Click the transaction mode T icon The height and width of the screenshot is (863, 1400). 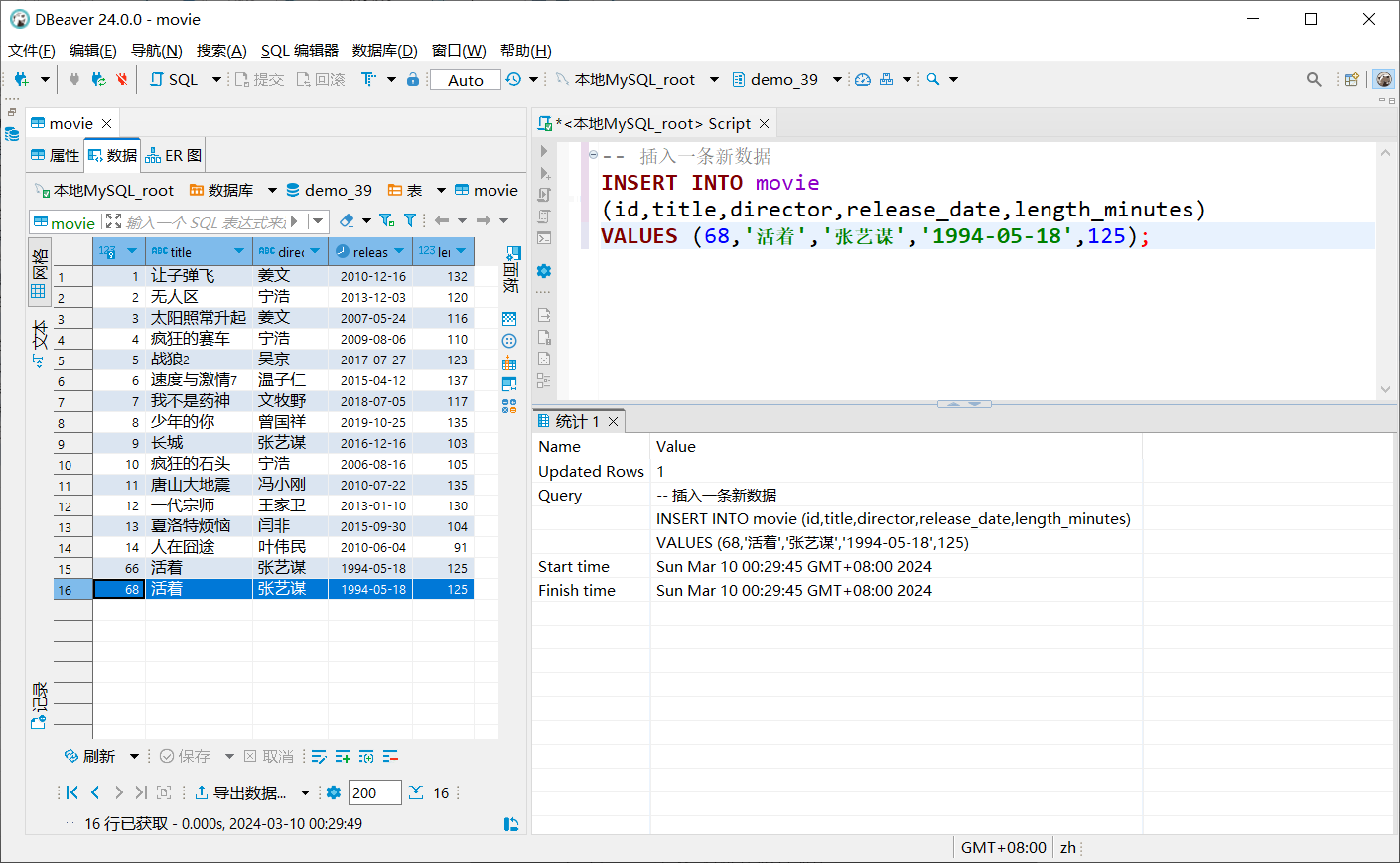point(368,79)
